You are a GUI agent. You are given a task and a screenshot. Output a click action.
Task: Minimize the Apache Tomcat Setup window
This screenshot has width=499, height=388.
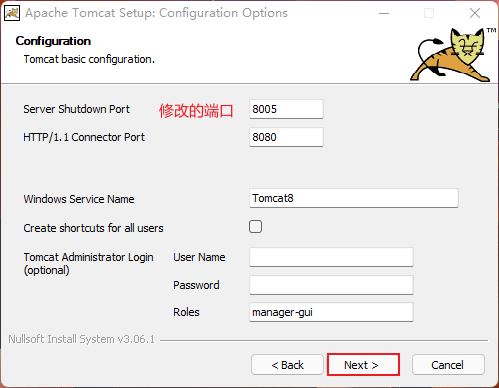coord(384,13)
